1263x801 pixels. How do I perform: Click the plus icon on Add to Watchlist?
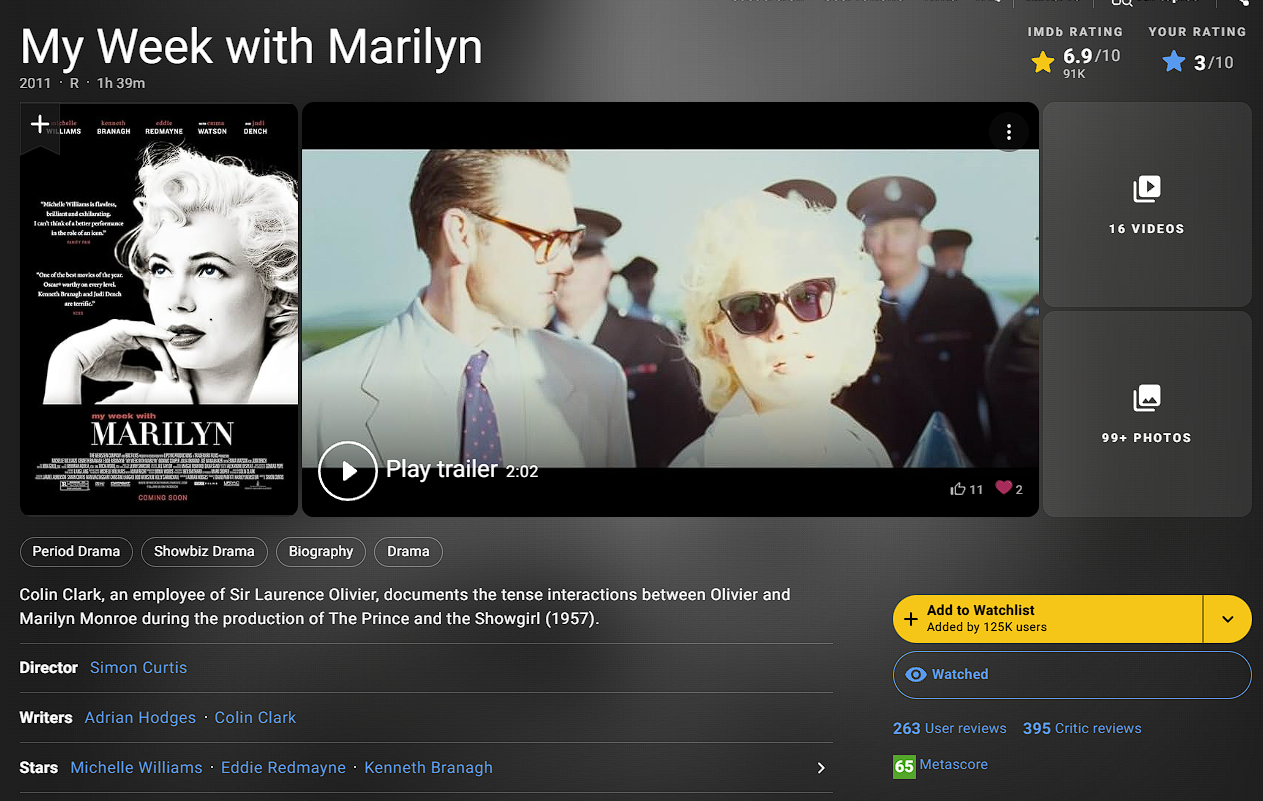(x=911, y=619)
